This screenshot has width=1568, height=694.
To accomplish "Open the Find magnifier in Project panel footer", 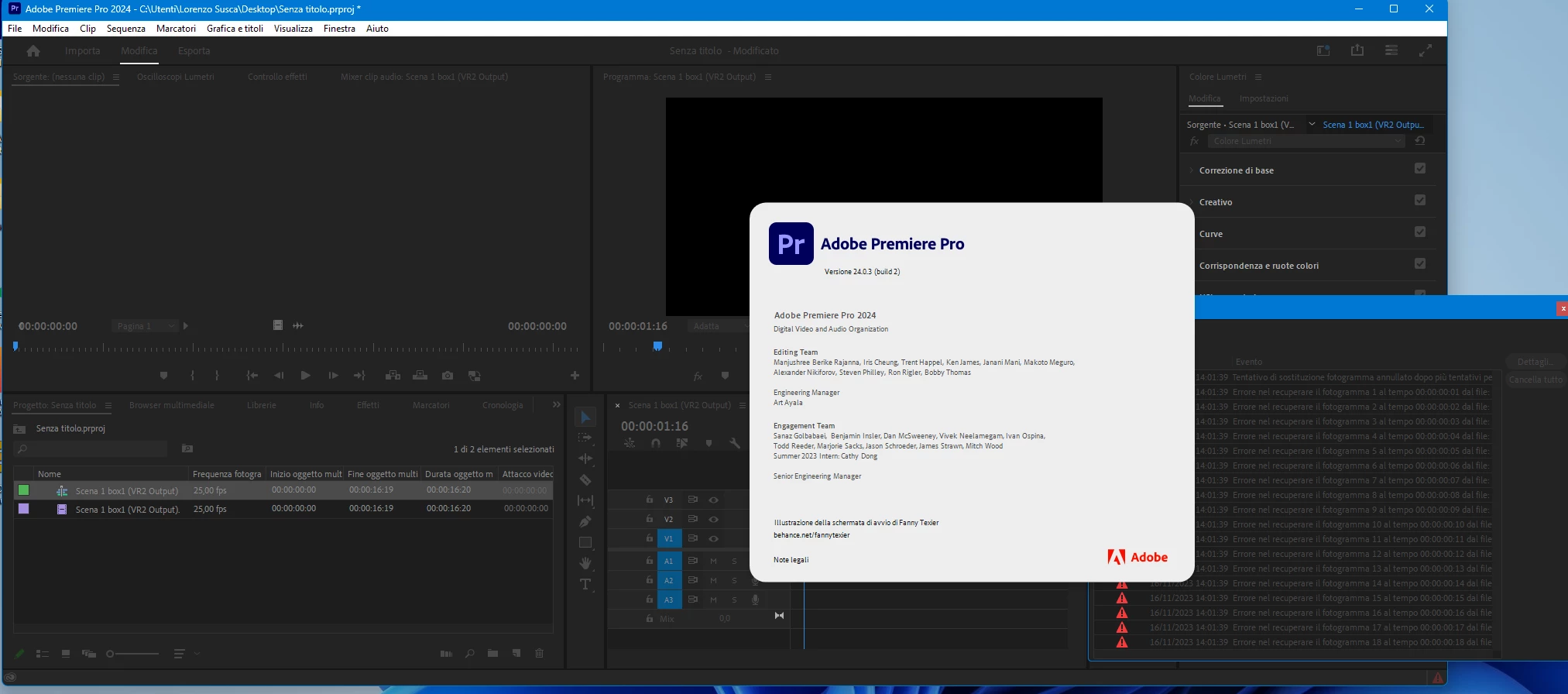I will tap(469, 654).
